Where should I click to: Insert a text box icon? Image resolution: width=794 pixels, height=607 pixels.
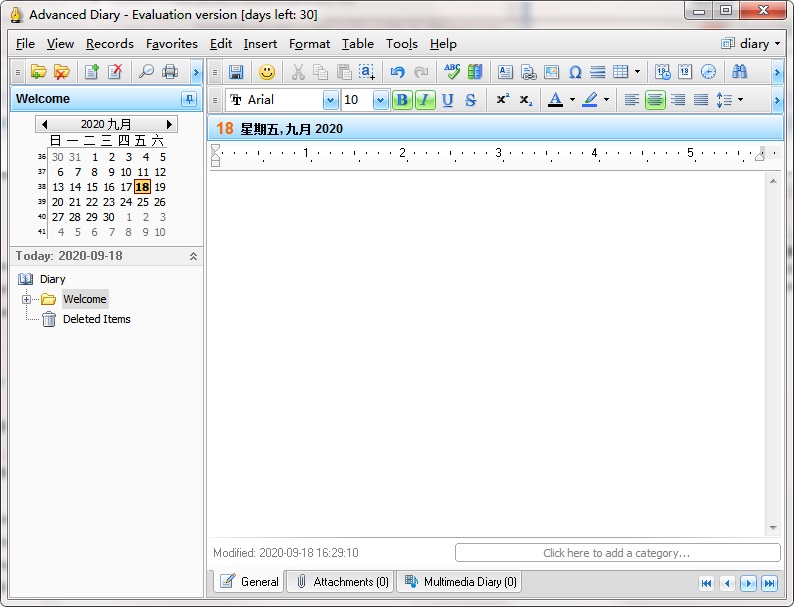click(x=505, y=72)
